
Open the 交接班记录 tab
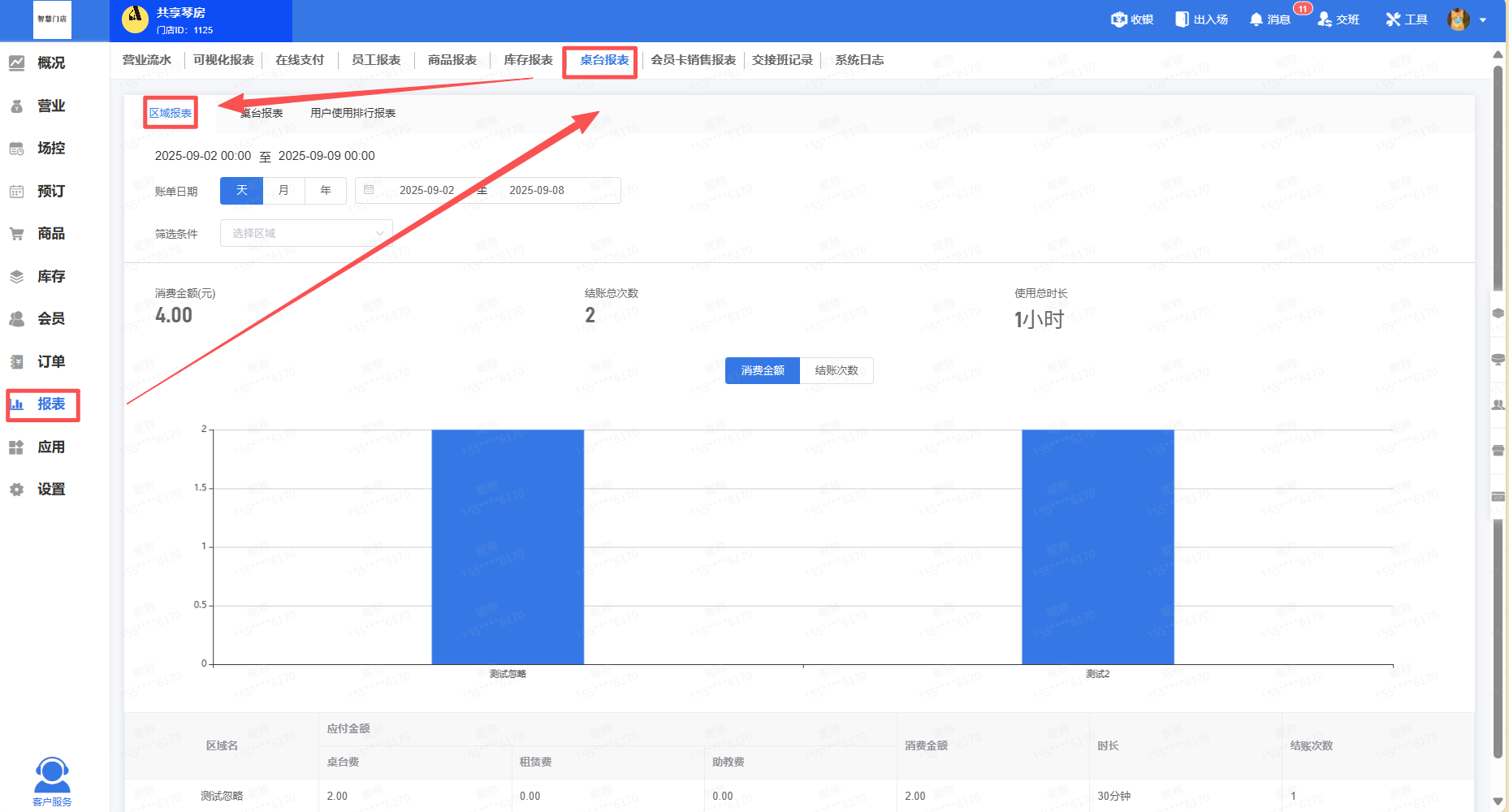782,60
